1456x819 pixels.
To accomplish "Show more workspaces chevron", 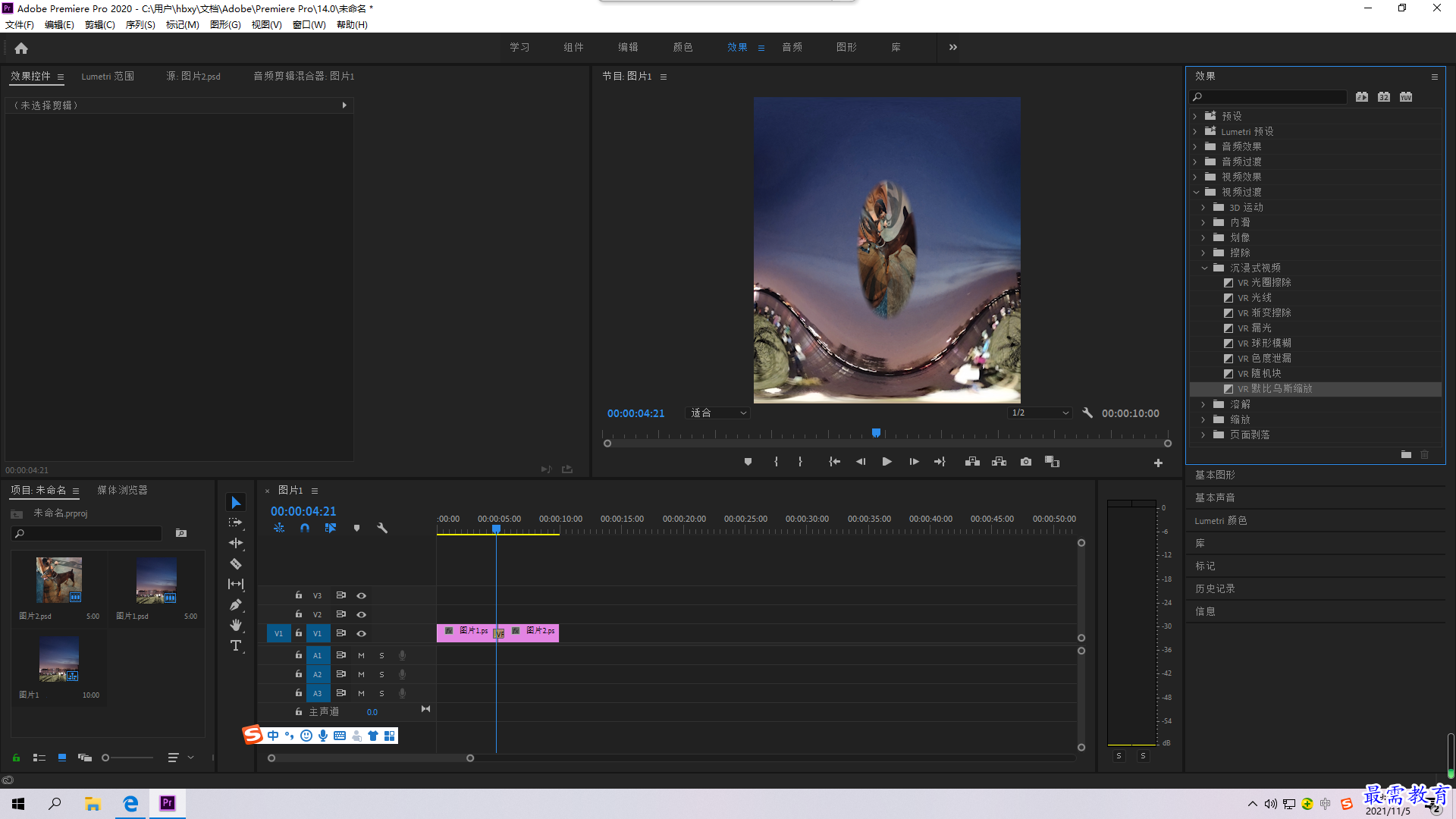I will [x=953, y=47].
